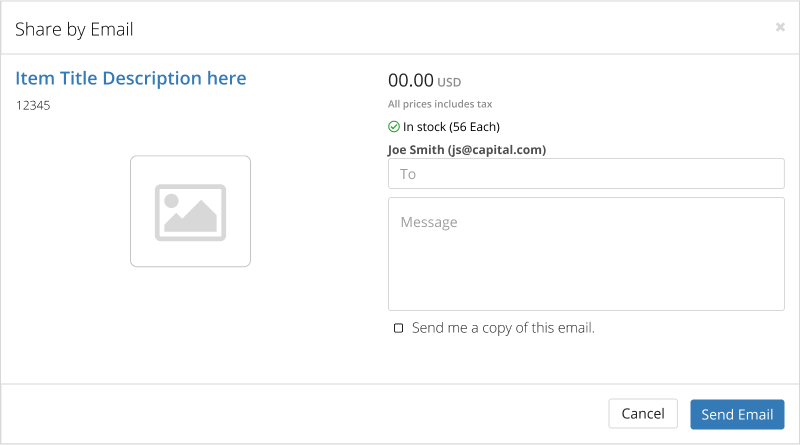Image resolution: width=800 pixels, height=445 pixels.
Task: Click the 00.00 price value
Action: point(411,80)
